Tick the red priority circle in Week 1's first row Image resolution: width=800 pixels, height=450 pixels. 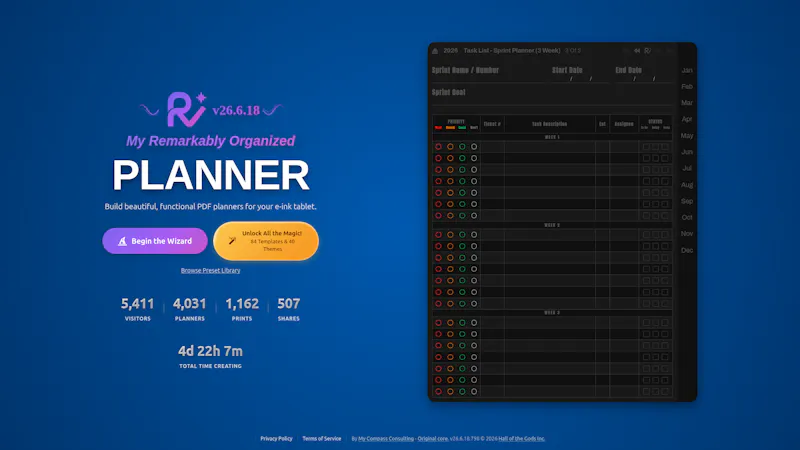point(438,147)
